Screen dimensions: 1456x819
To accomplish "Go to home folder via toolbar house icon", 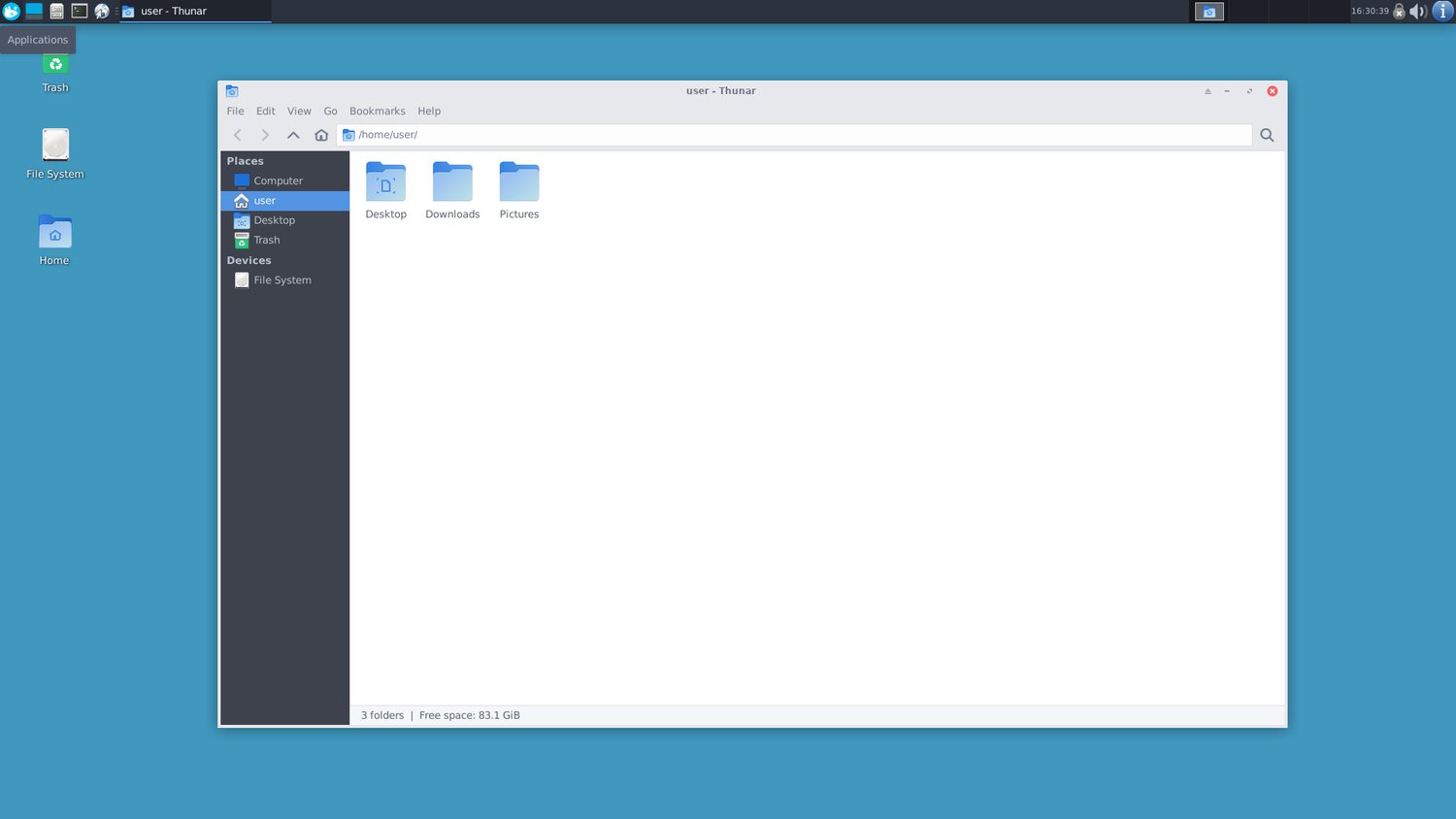I will click(x=321, y=135).
